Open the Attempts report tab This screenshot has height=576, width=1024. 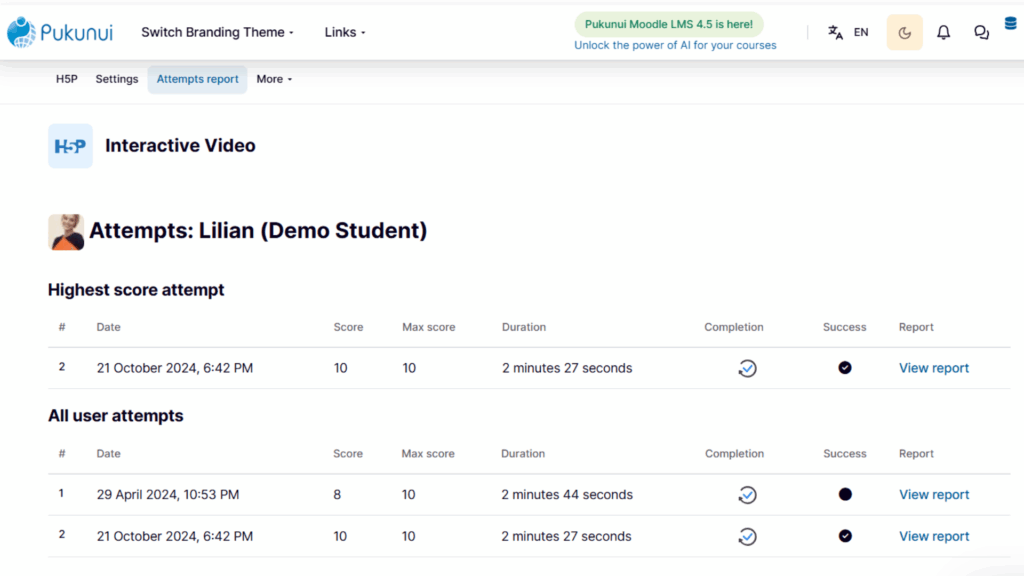tap(197, 79)
